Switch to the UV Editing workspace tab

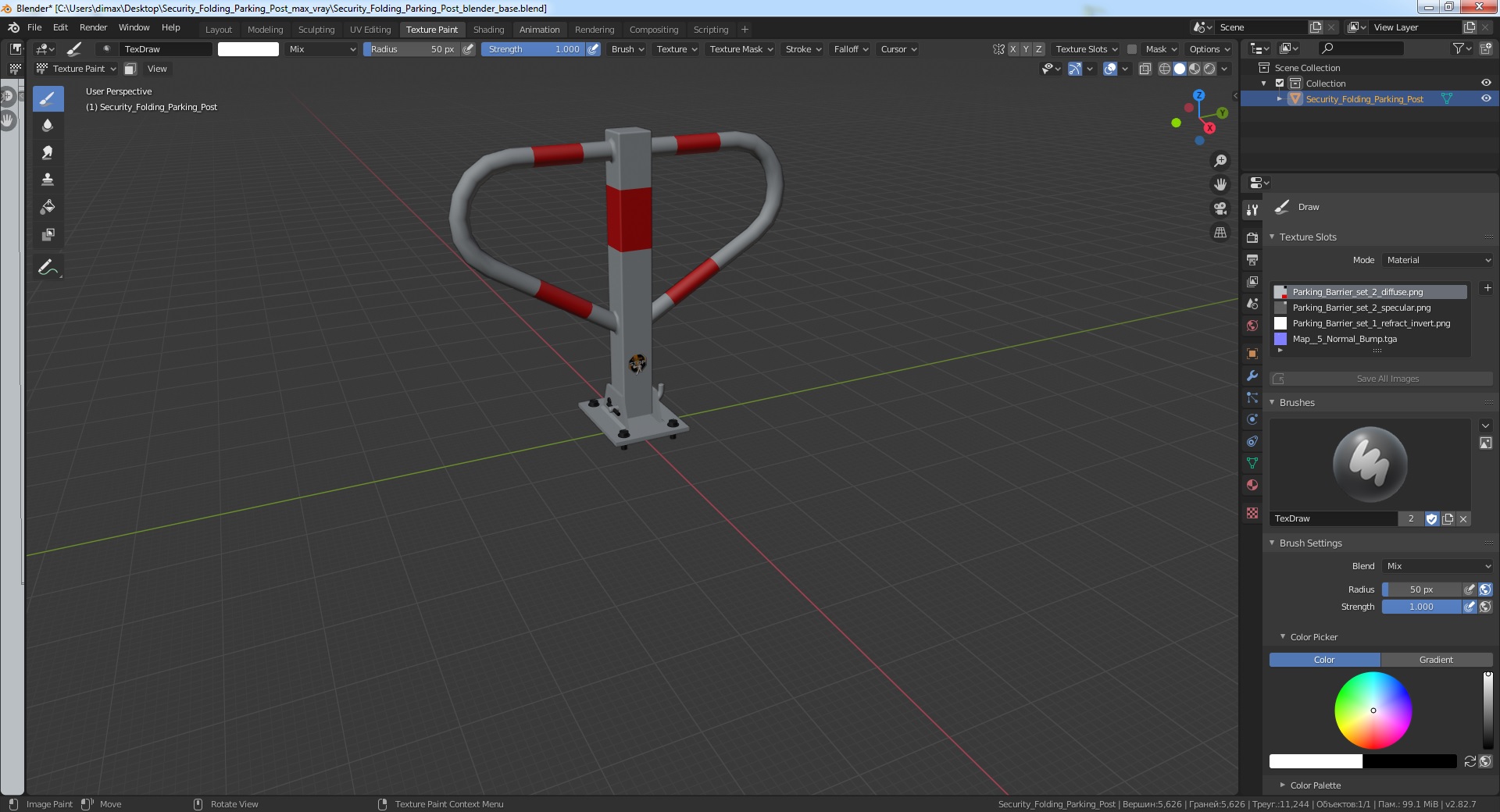point(370,30)
